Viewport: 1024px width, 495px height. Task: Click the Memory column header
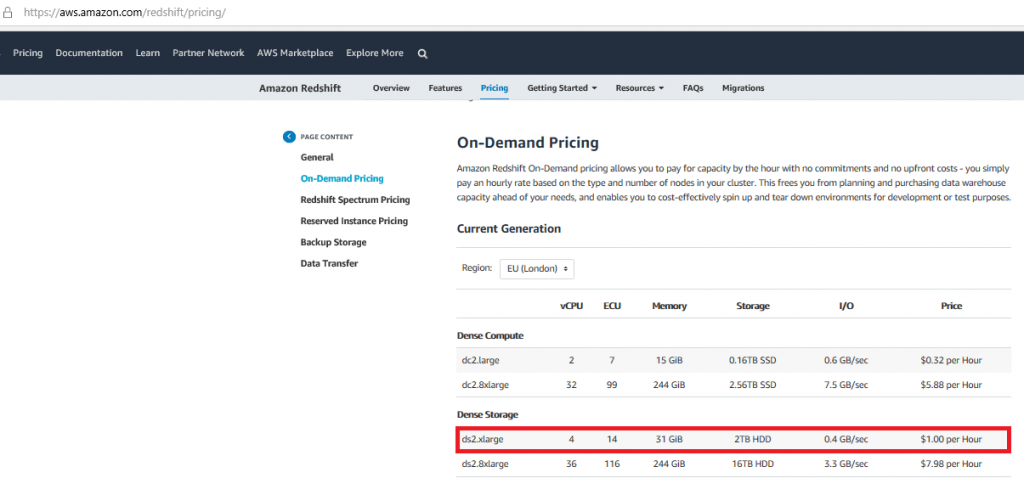click(x=669, y=306)
